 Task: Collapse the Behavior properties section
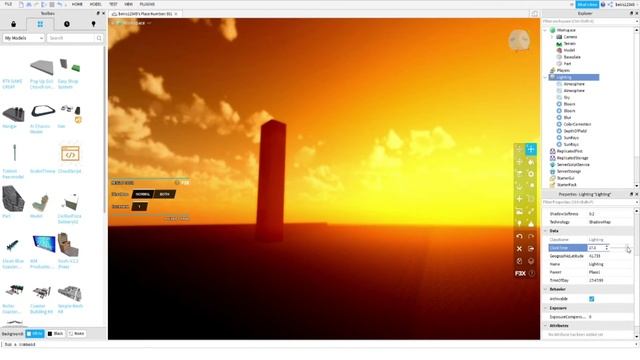point(546,289)
